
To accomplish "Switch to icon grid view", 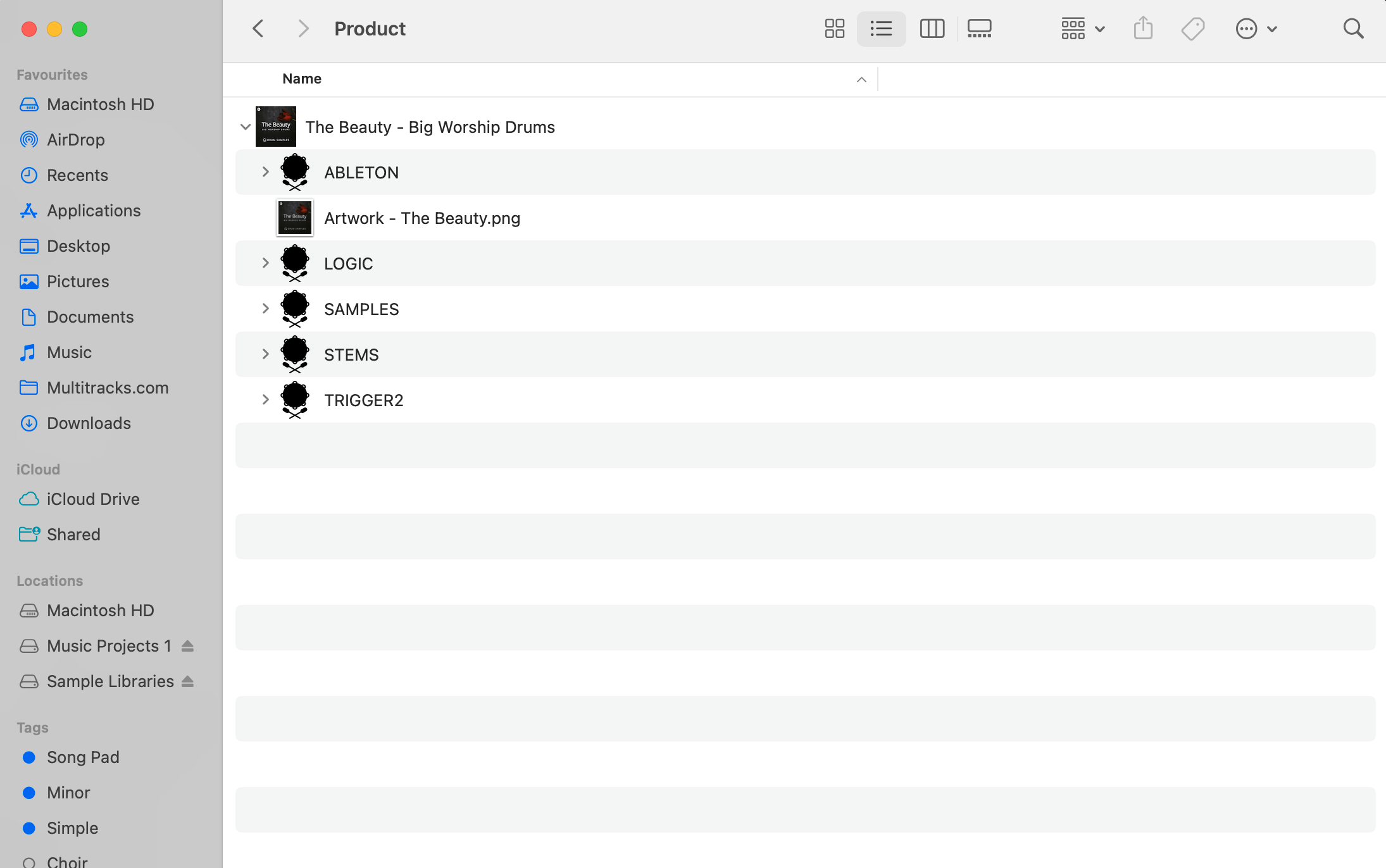I will [x=834, y=28].
